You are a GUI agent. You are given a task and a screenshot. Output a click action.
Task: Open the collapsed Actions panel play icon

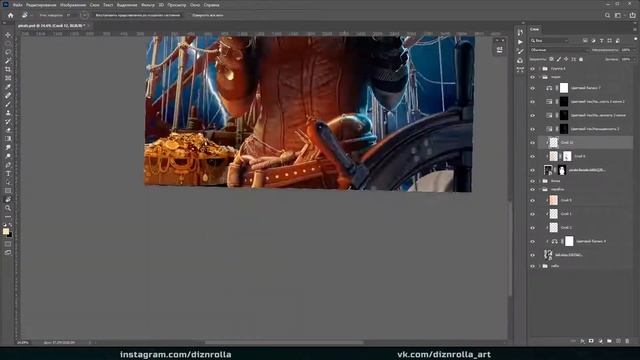click(520, 42)
